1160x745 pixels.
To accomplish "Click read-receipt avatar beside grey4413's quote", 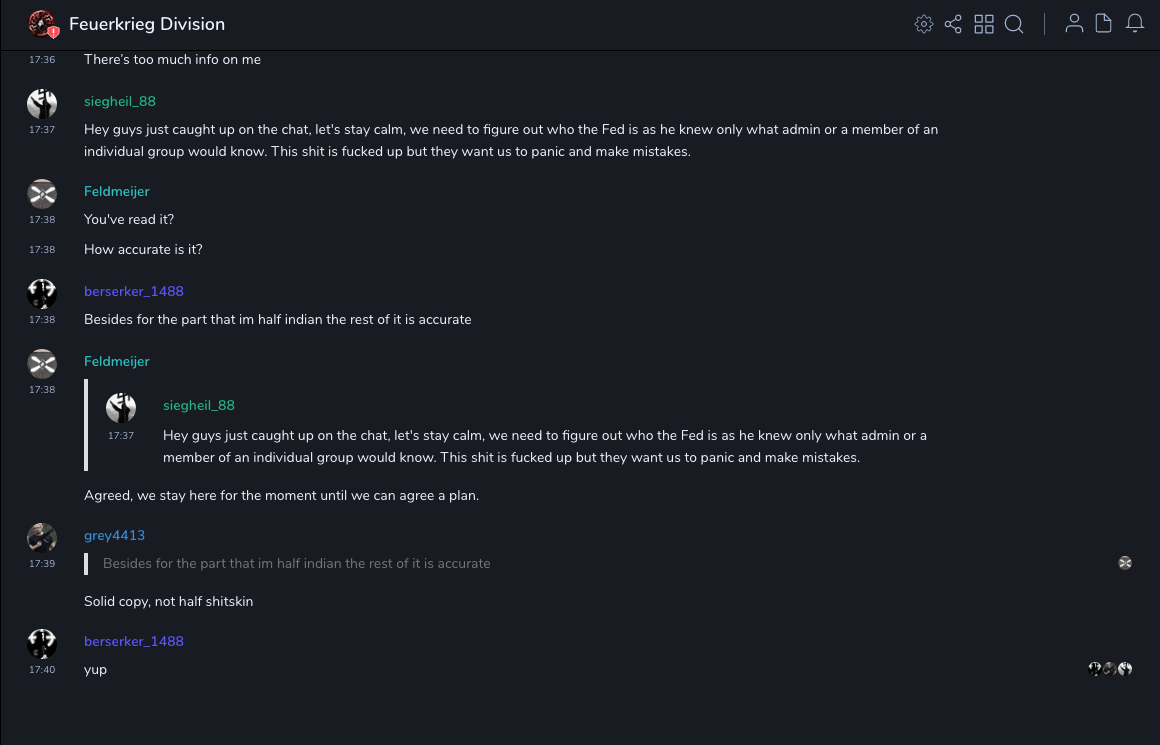I will (x=1125, y=563).
